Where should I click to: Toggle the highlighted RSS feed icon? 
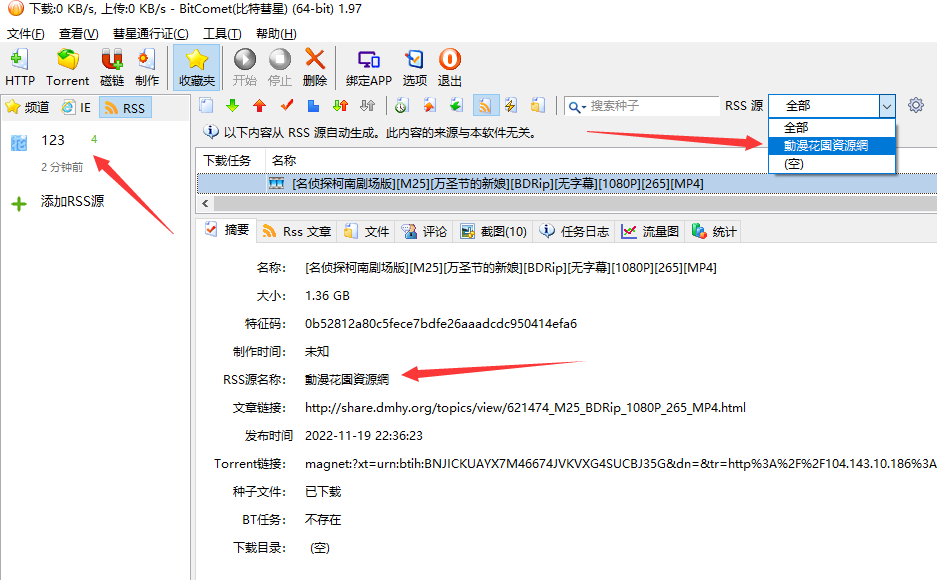486,106
